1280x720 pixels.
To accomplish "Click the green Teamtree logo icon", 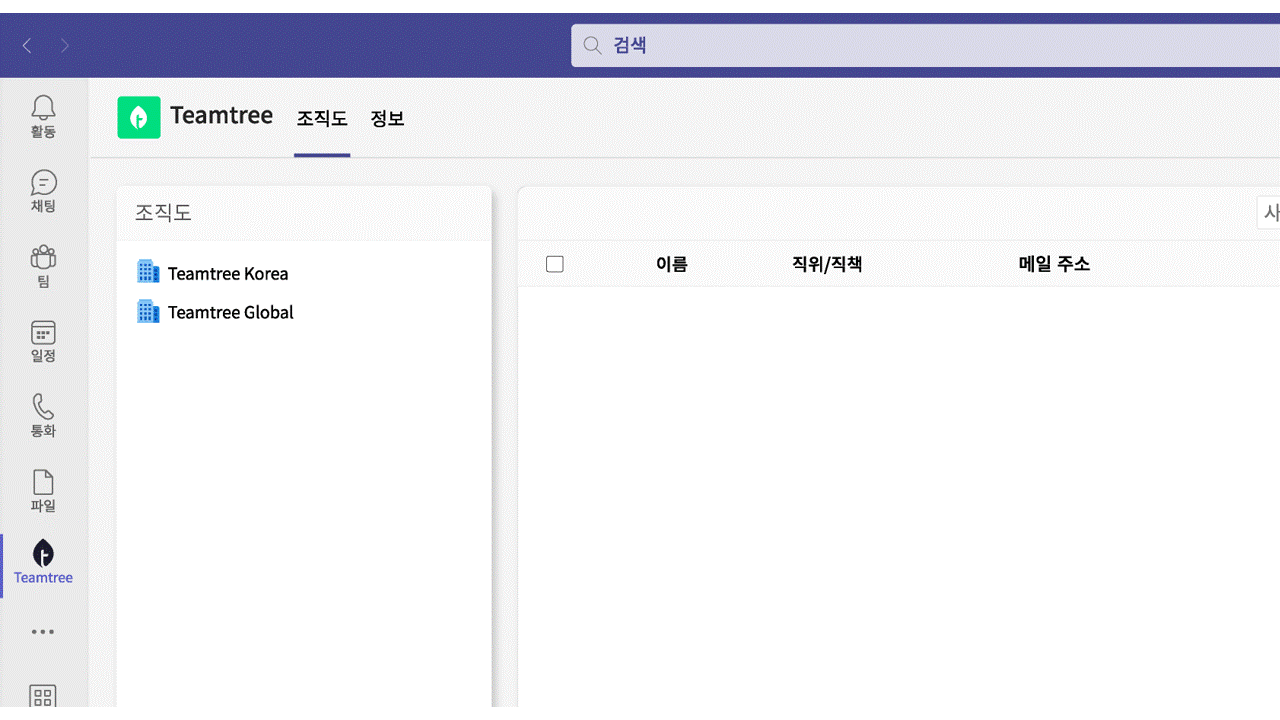I will [x=139, y=117].
